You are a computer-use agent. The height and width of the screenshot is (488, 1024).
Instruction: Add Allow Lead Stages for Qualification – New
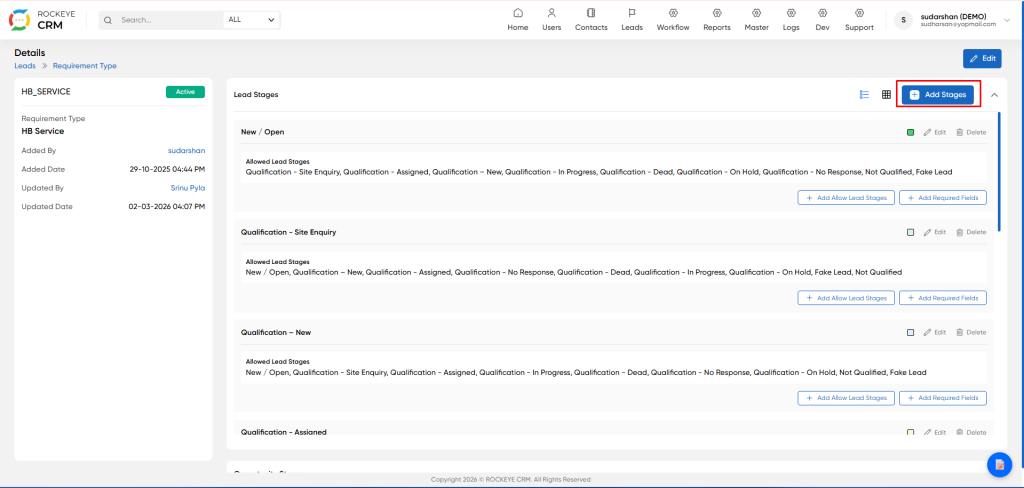846,398
